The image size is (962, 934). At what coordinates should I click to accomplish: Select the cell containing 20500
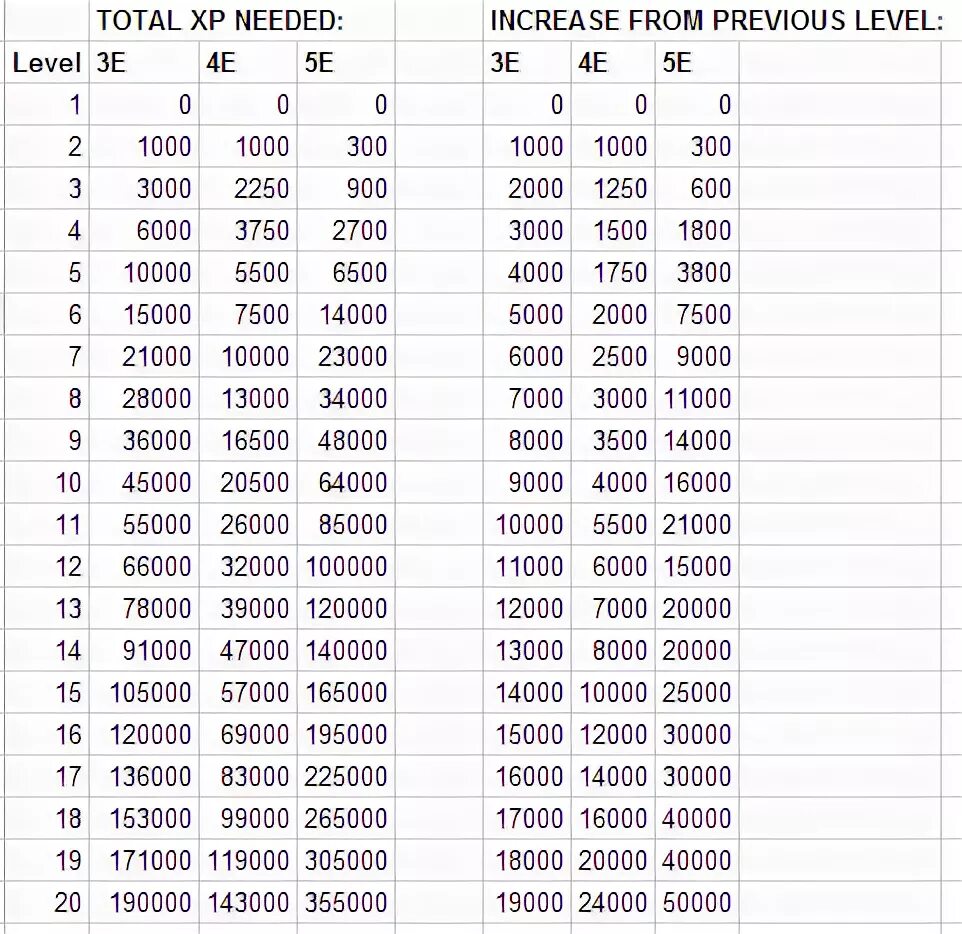248,482
